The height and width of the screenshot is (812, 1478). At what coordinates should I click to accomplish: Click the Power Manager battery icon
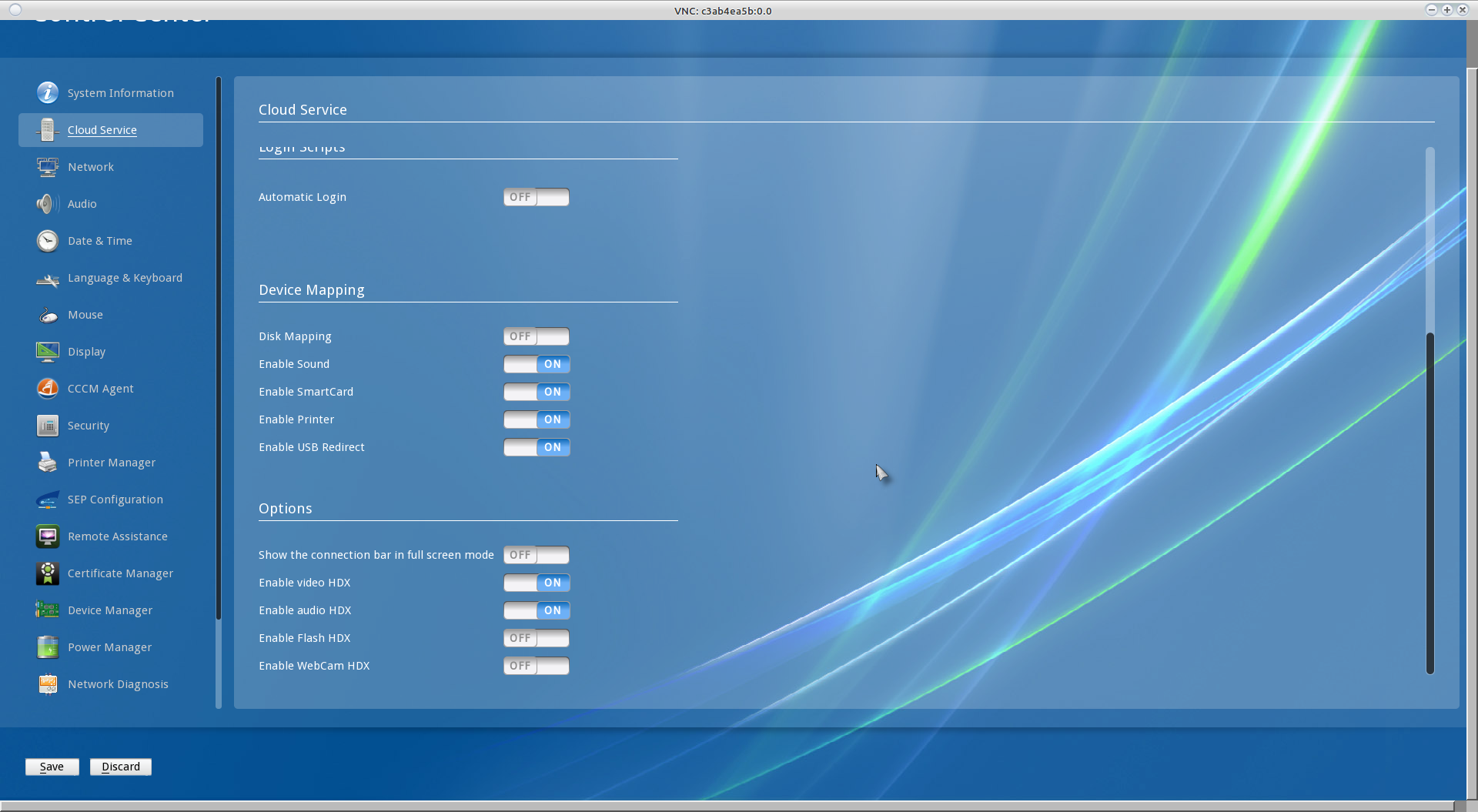pos(48,647)
